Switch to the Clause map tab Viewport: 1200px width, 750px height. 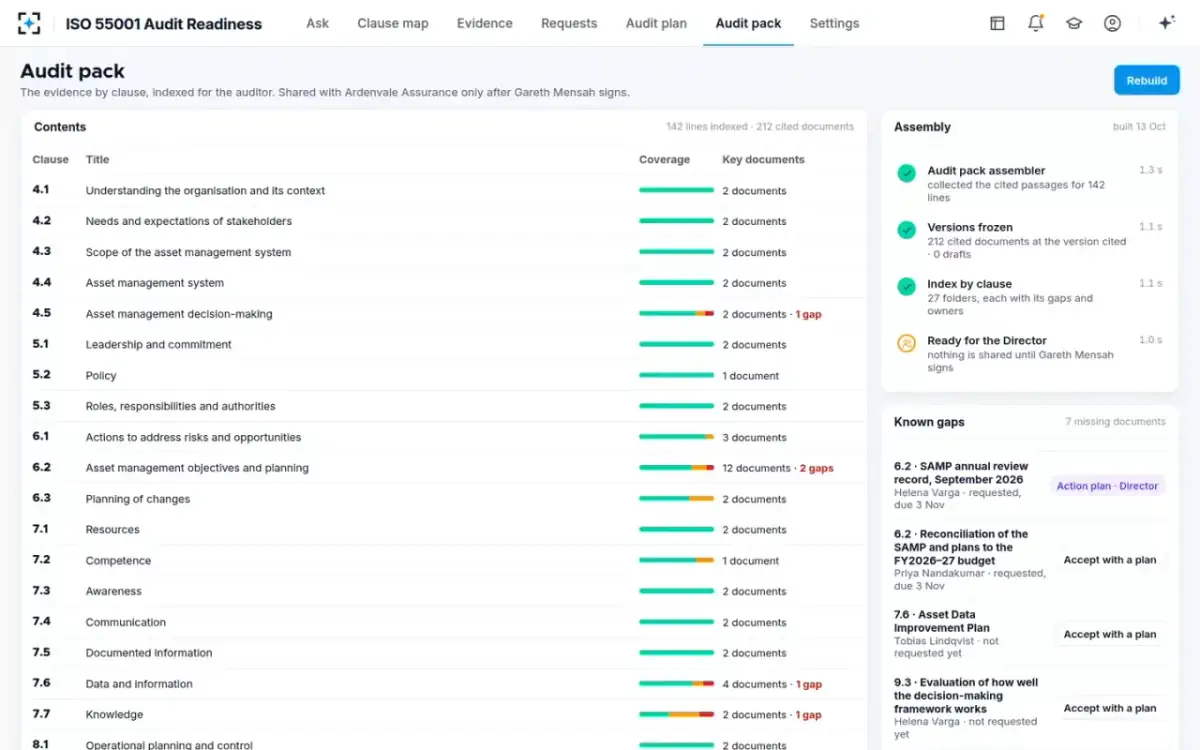tap(393, 23)
